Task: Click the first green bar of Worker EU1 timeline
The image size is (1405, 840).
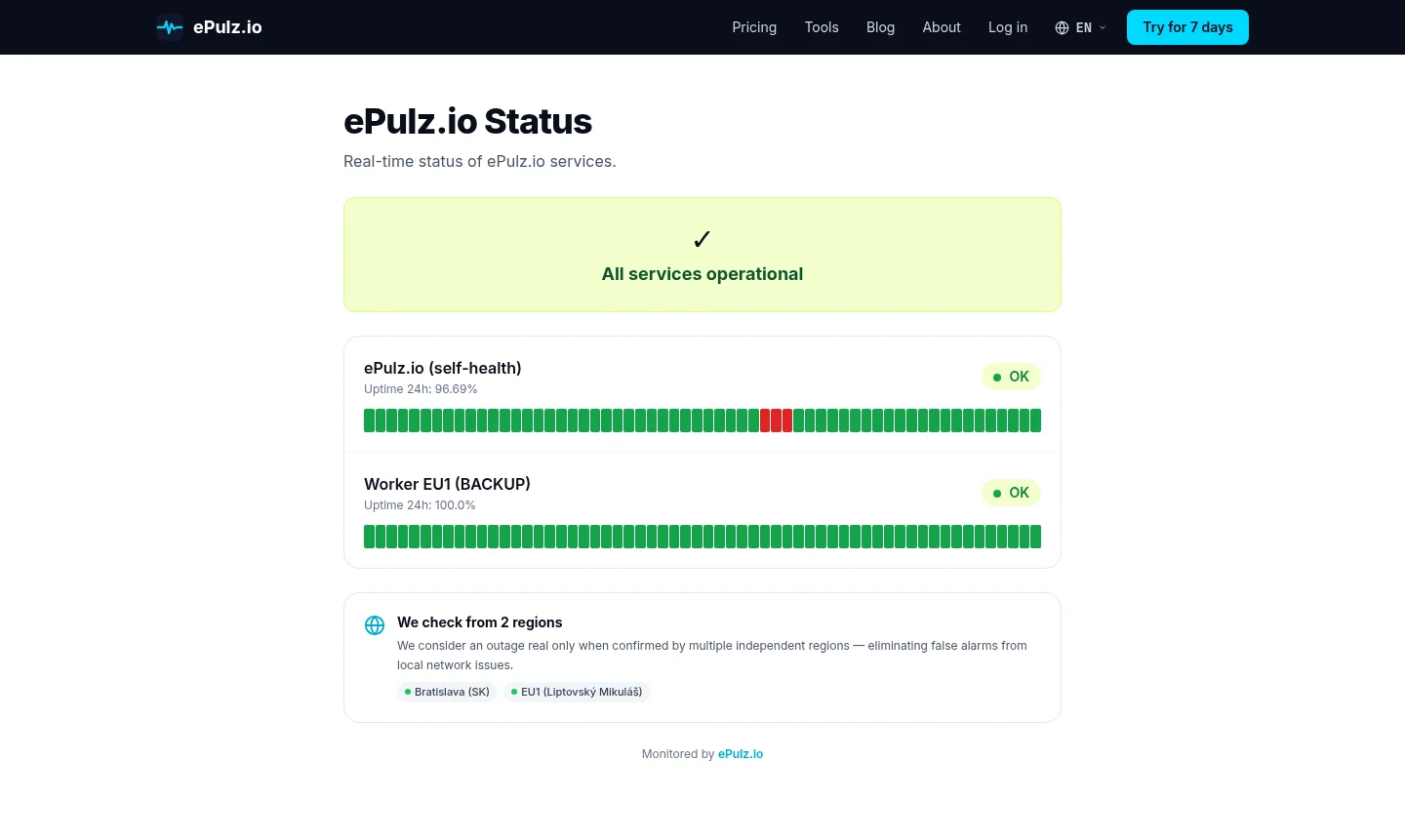Action: (369, 537)
